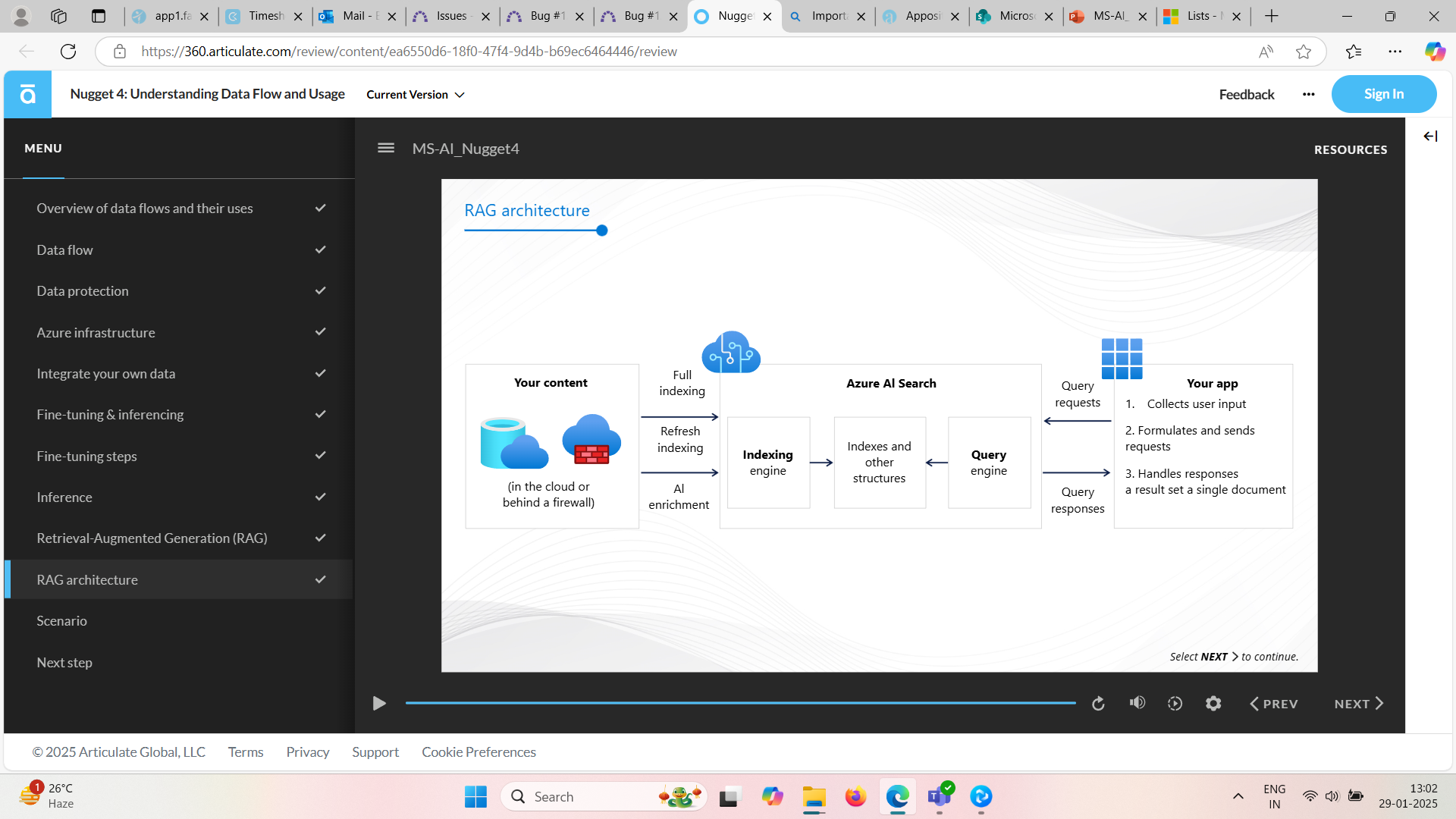
Task: Open the Terms footer link
Action: 246,752
